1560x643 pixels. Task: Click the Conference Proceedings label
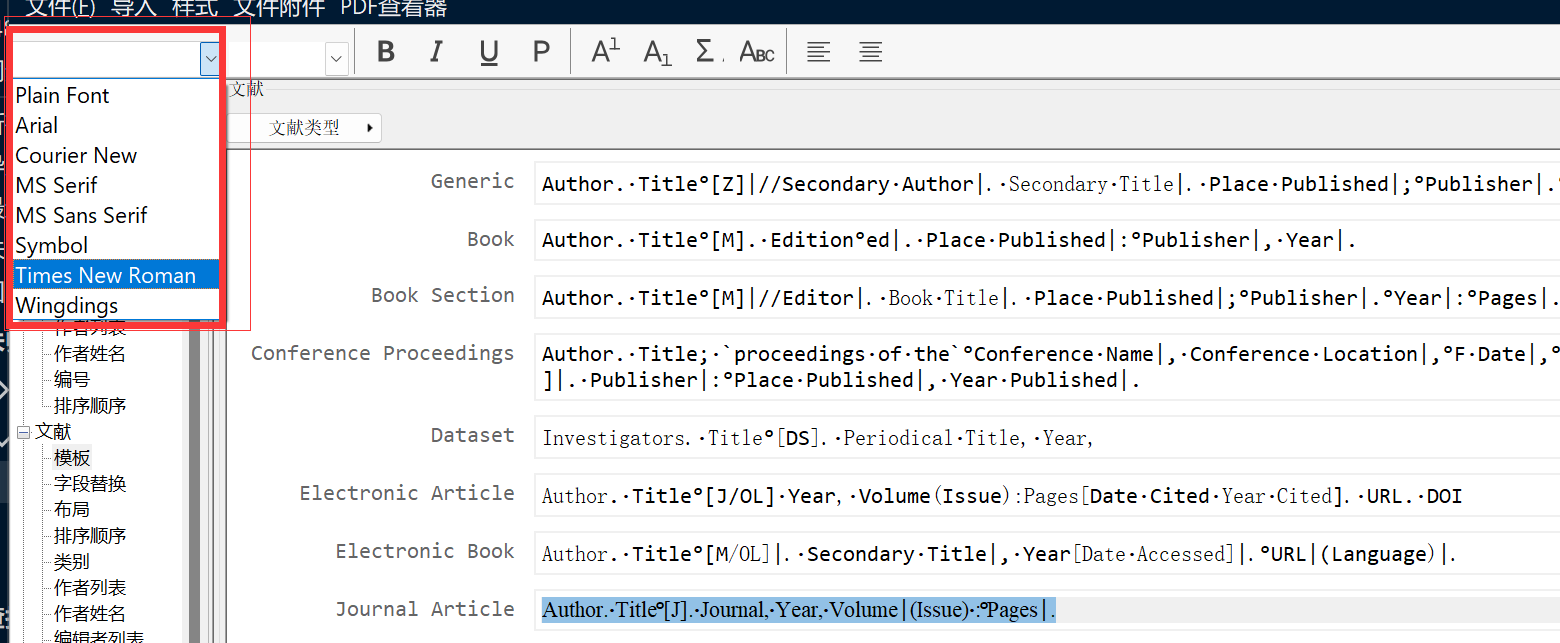[x=383, y=353]
